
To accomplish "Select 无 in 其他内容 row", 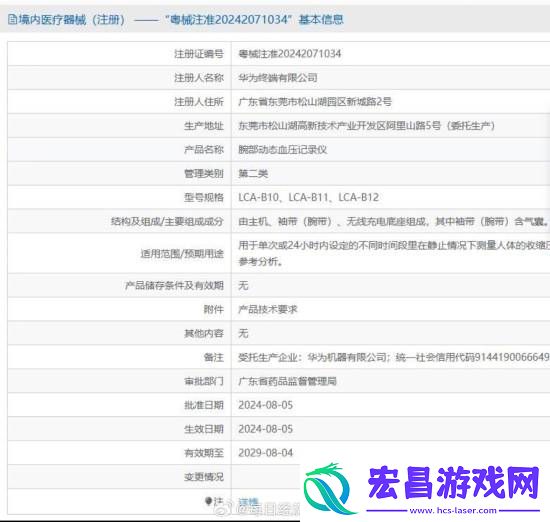I will pos(243,333).
